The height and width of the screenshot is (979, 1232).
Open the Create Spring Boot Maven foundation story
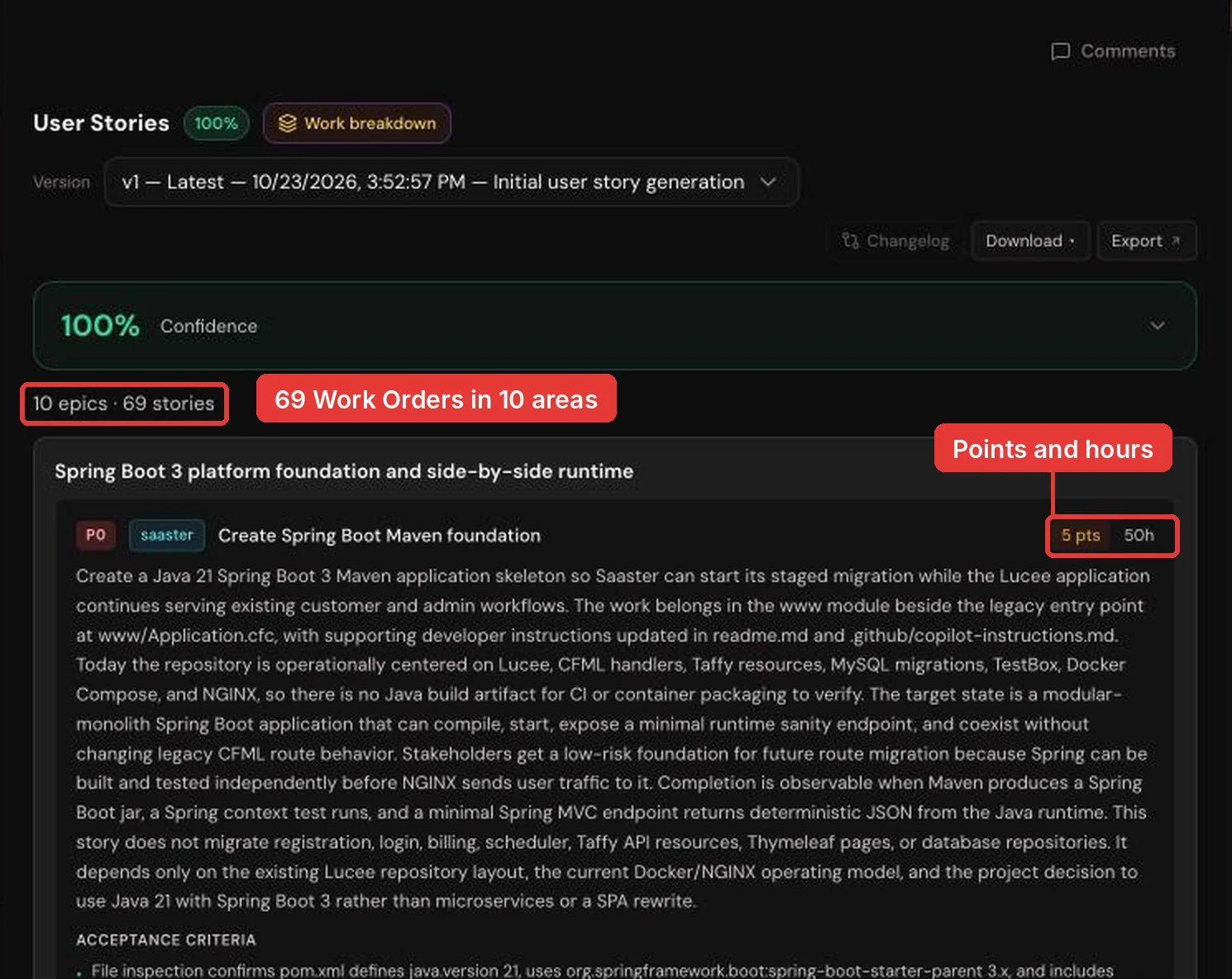pyautogui.click(x=380, y=536)
